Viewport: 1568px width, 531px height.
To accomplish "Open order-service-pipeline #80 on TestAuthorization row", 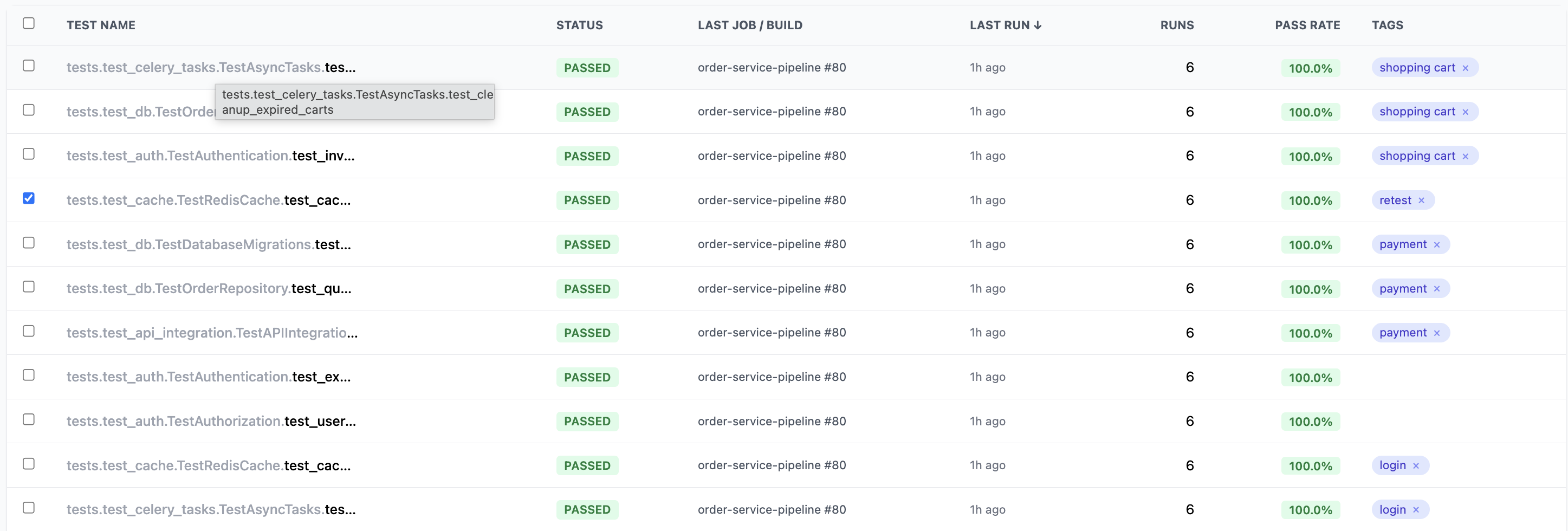I will click(771, 421).
